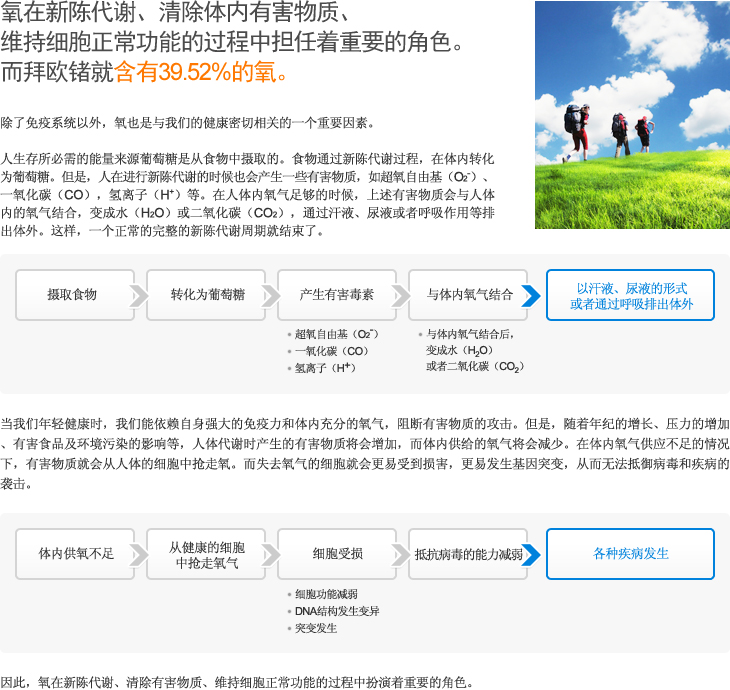730x690 pixels.
Task: Click the bullet '氢离子（H⁺）'
Action: (x=325, y=368)
